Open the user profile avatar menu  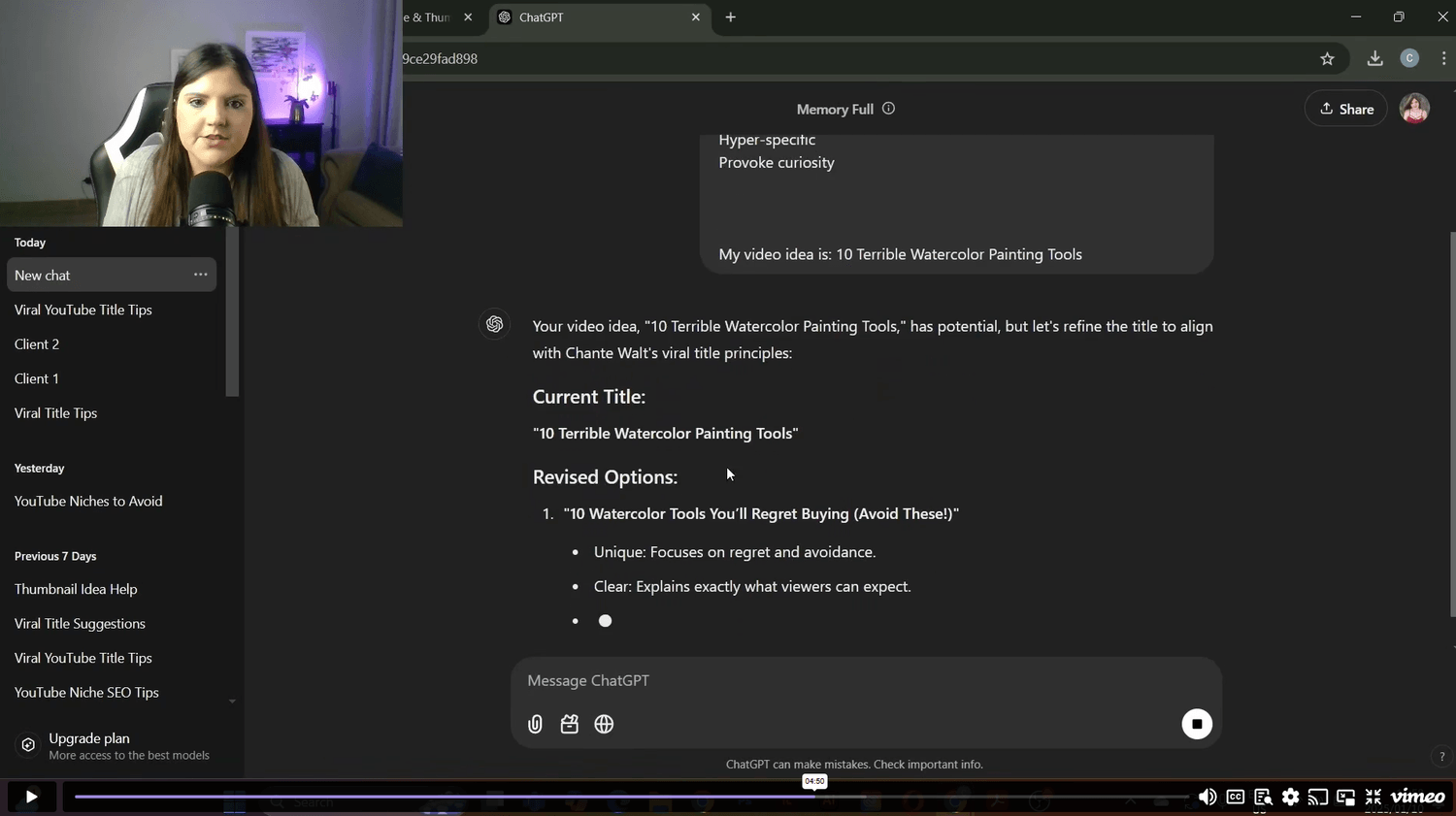[1414, 109]
